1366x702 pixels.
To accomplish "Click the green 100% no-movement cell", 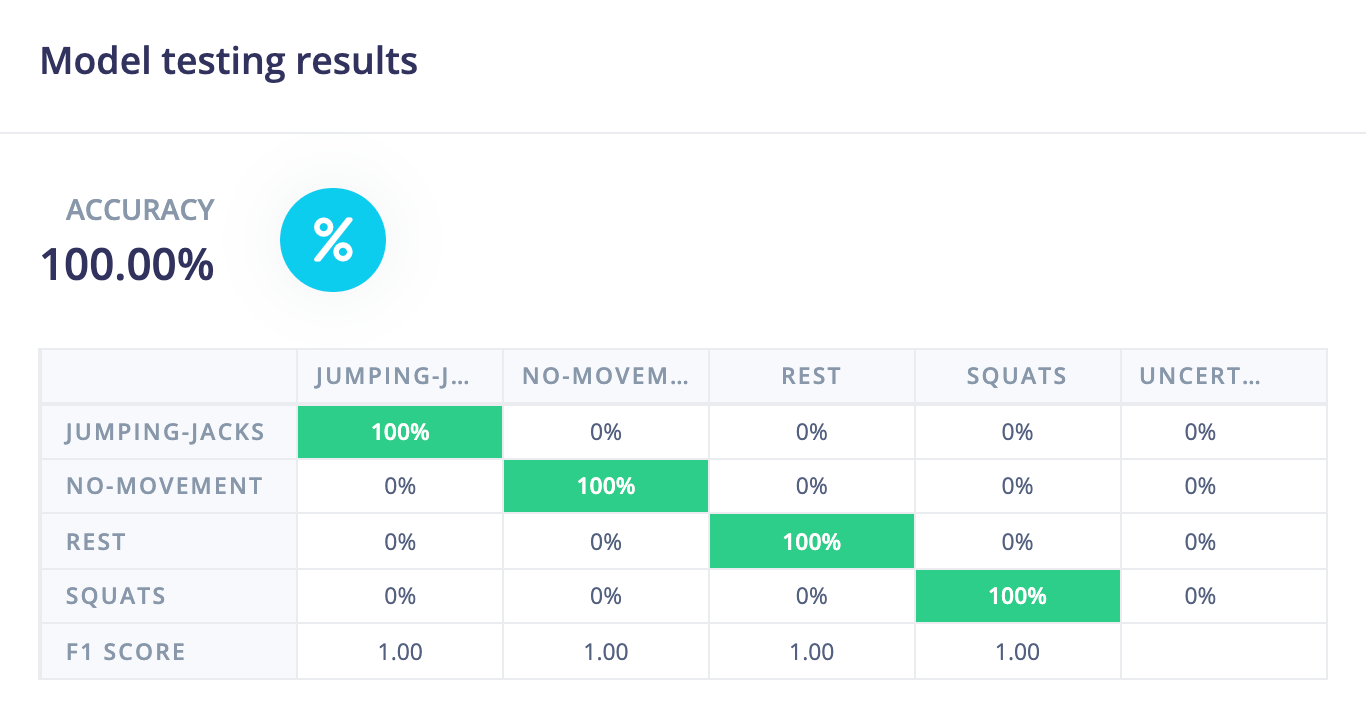I will (x=606, y=486).
